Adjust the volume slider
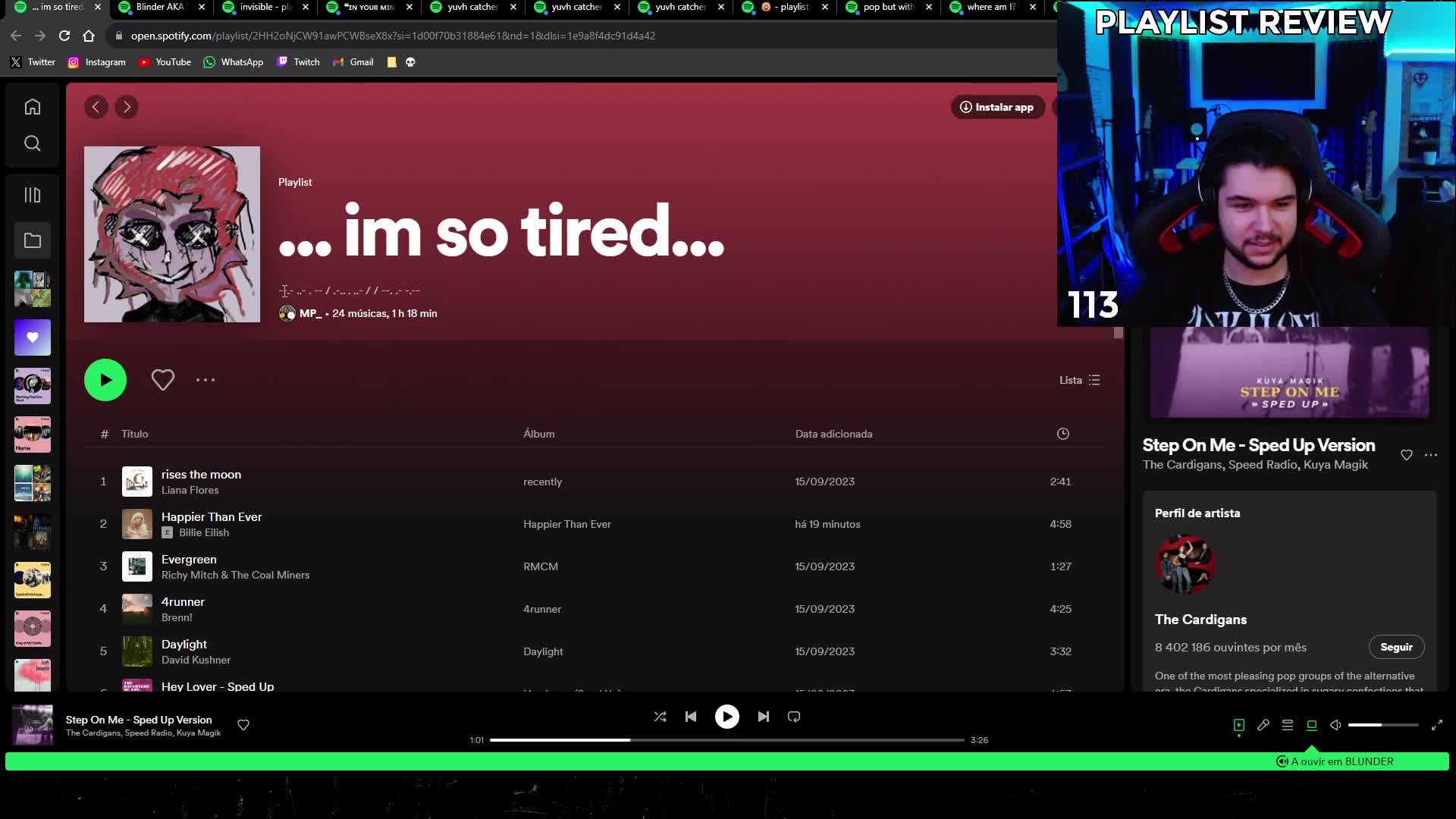The width and height of the screenshot is (1456, 819). point(1383,725)
